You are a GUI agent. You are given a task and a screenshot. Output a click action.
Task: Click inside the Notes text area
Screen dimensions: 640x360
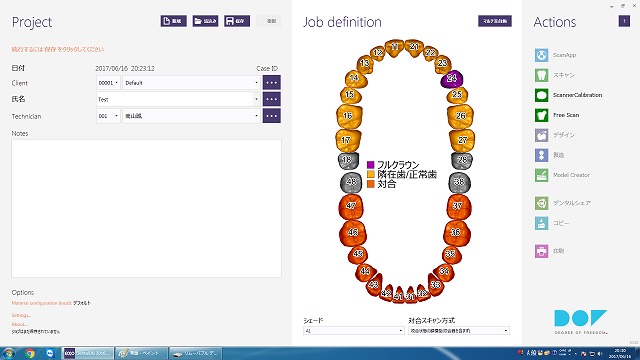(147, 209)
